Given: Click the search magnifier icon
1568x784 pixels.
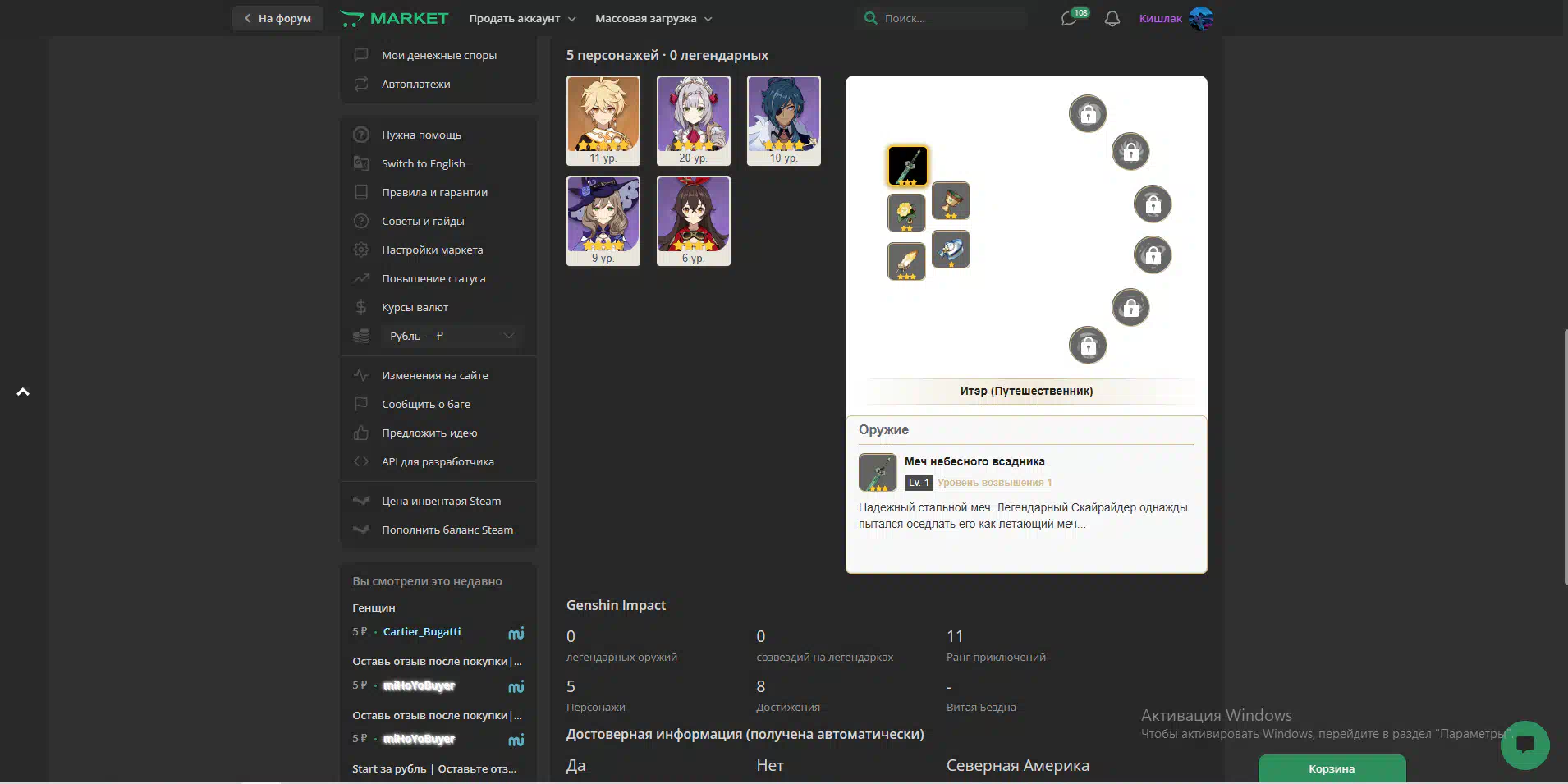Looking at the screenshot, I should click(870, 18).
